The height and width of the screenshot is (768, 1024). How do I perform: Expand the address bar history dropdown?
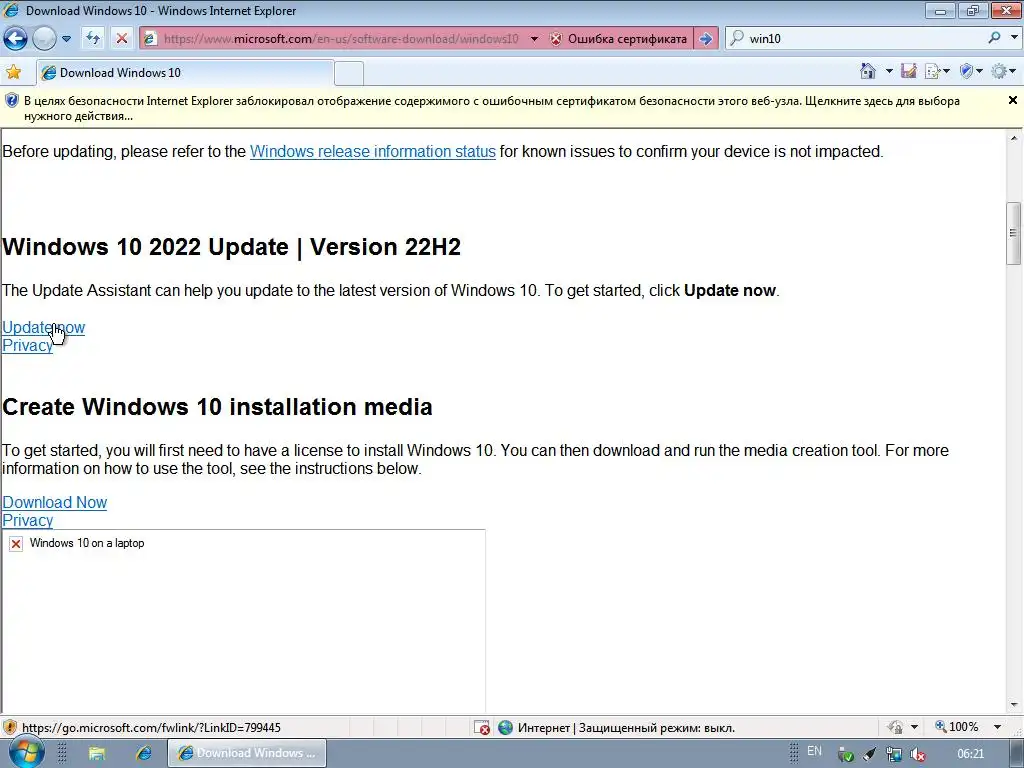point(534,39)
